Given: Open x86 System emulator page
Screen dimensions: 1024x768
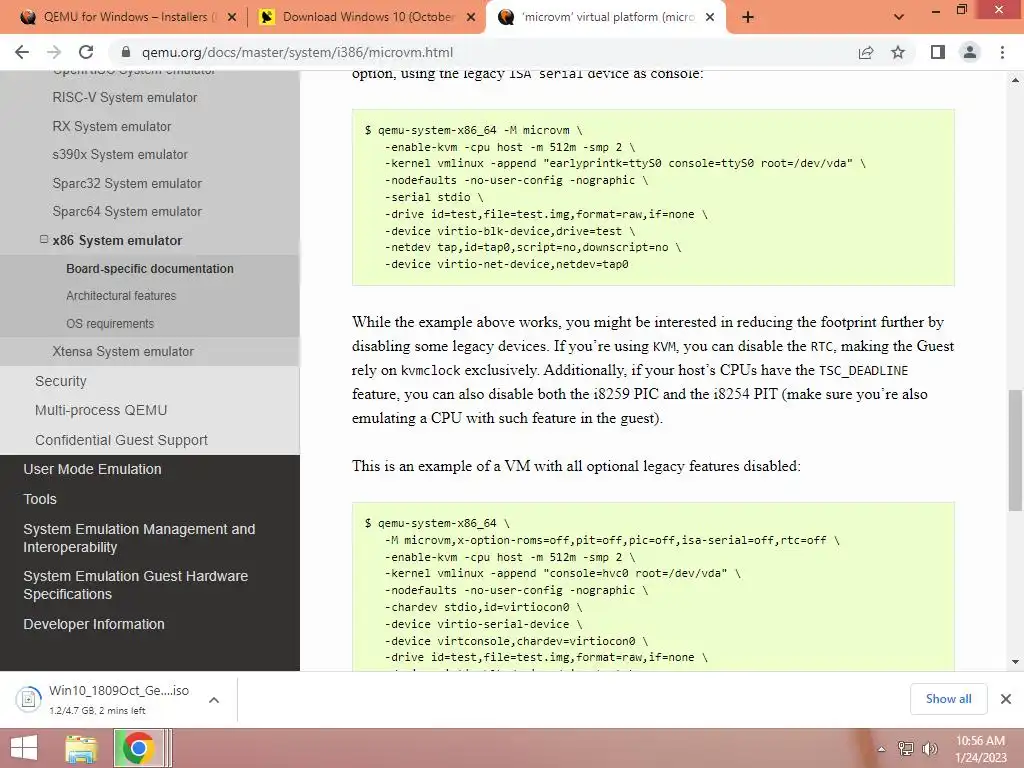Looking at the screenshot, I should pyautogui.click(x=118, y=240).
